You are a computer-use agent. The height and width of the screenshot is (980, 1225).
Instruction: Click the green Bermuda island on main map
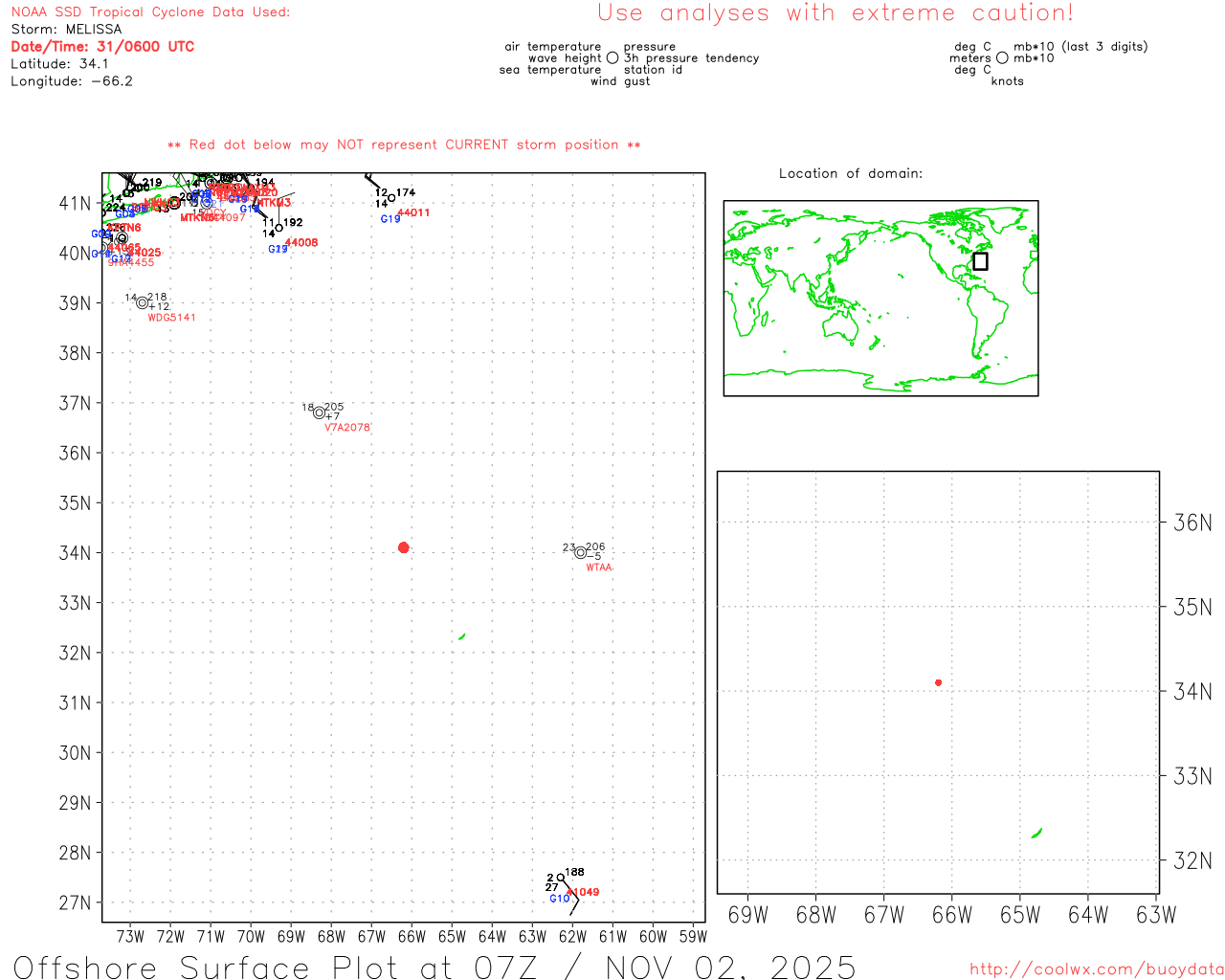pyautogui.click(x=462, y=636)
